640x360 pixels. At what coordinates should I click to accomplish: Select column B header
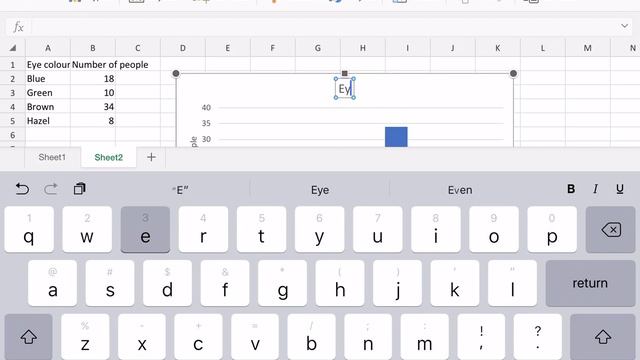[93, 48]
